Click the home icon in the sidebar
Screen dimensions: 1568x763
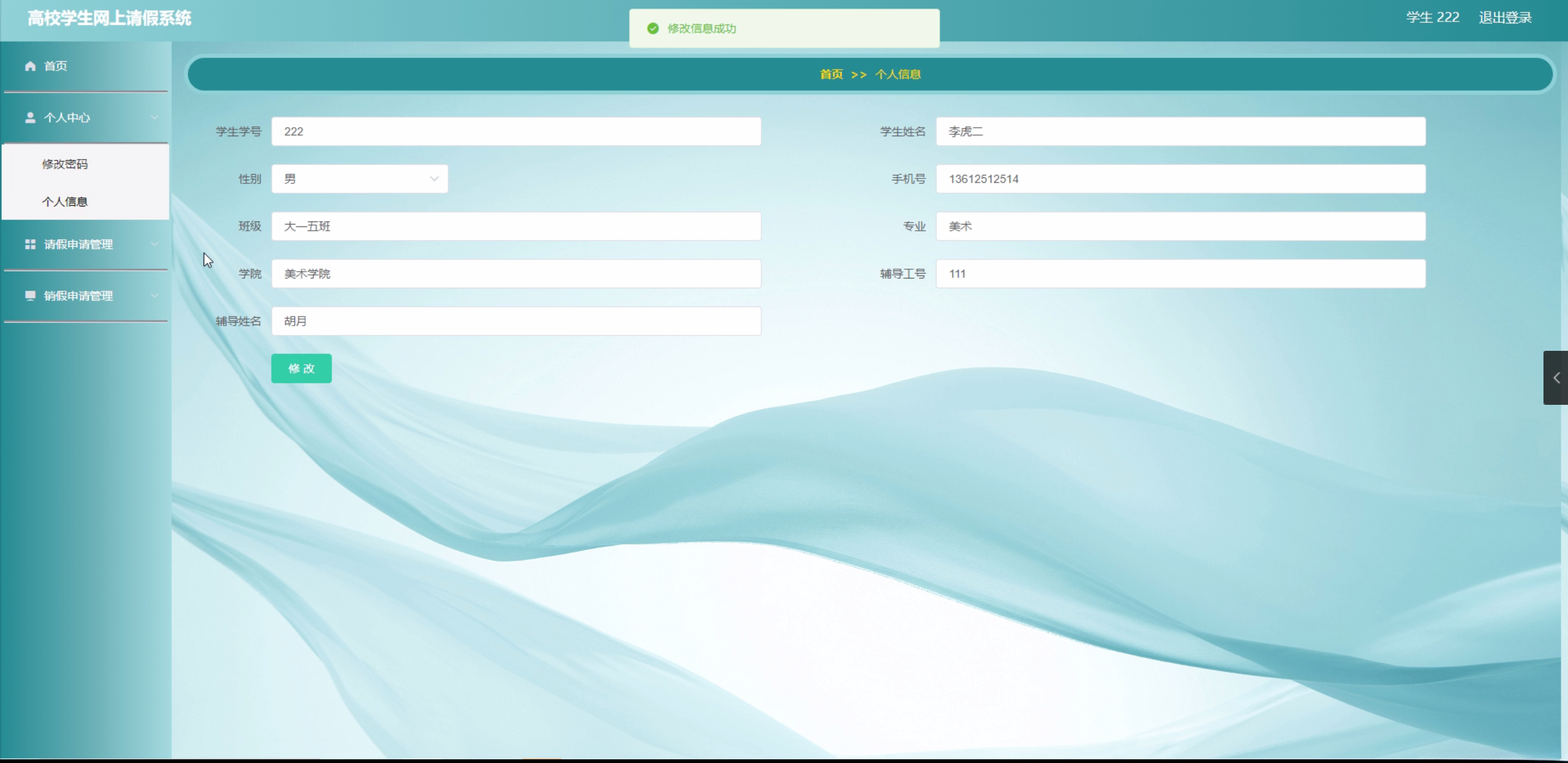click(30, 66)
